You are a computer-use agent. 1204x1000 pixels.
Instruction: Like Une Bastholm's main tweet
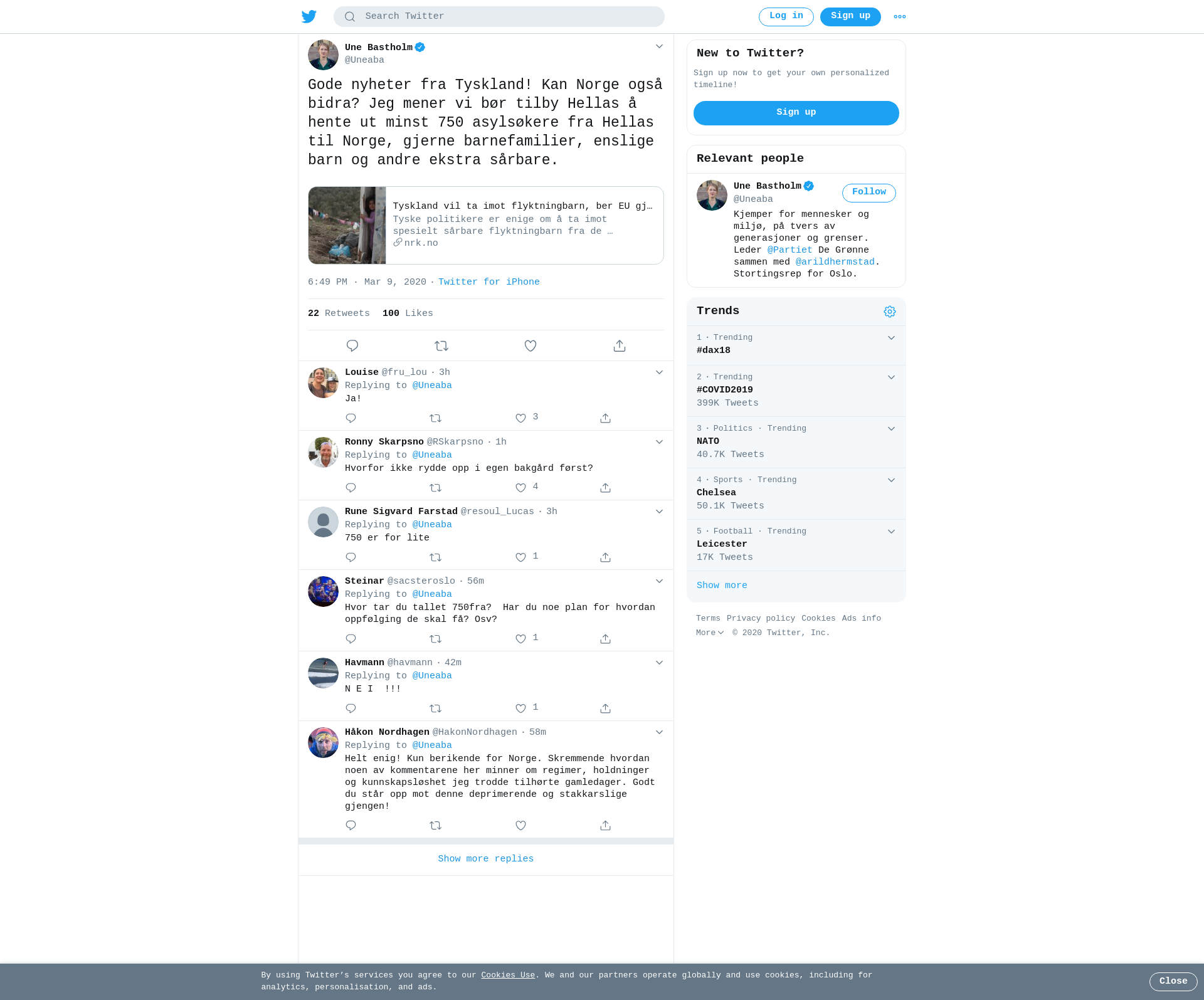[531, 345]
